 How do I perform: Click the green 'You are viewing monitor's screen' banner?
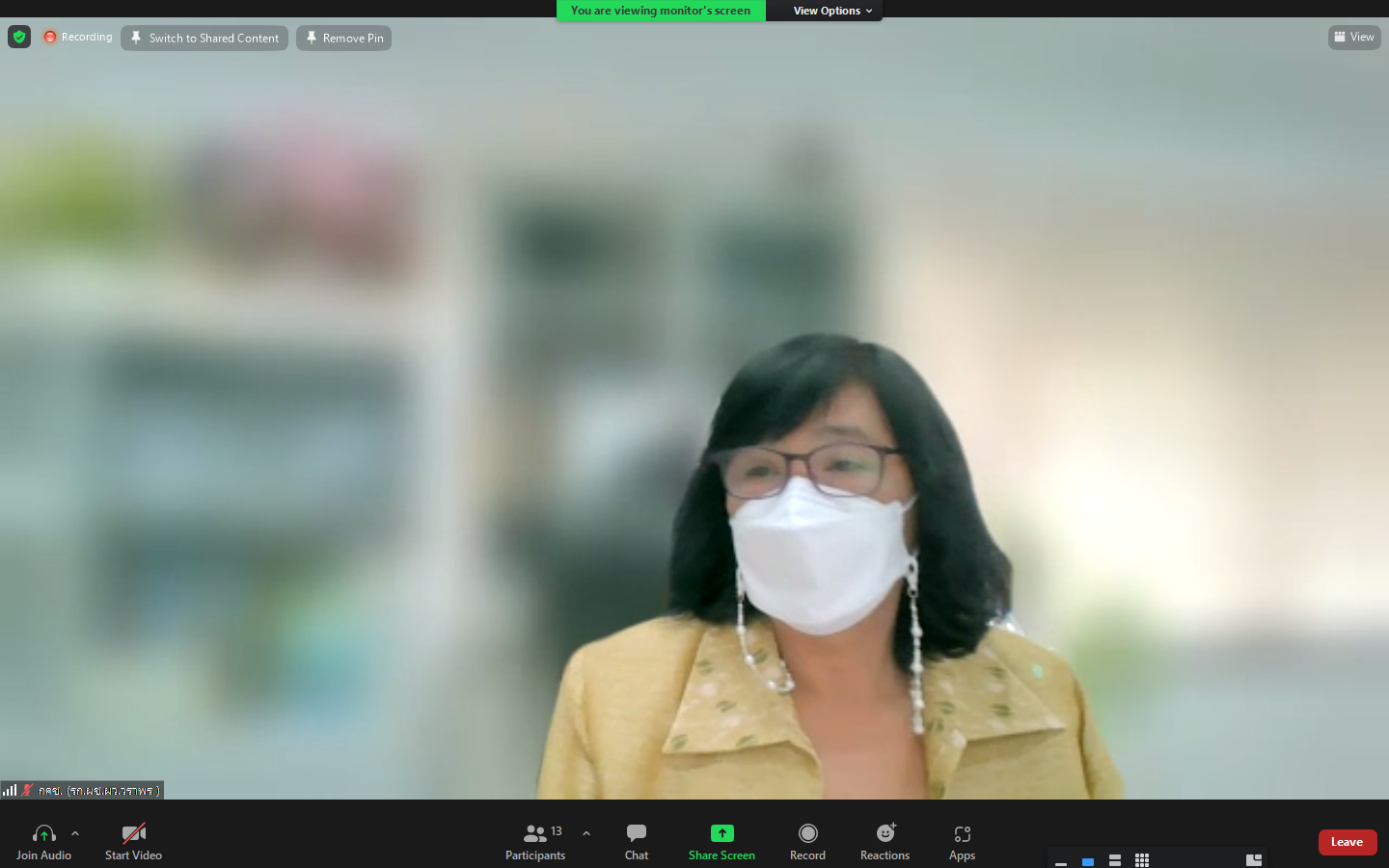661,11
